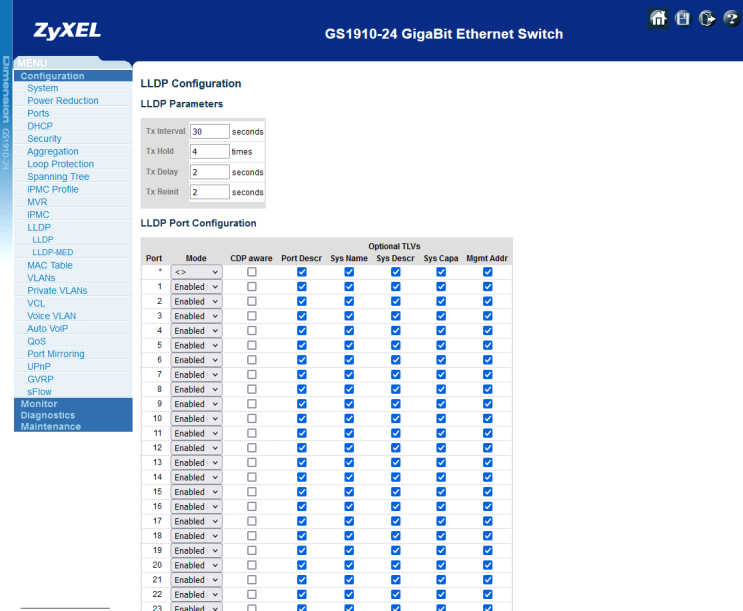This screenshot has height=611, width=743.
Task: Open Mode dropdown for port 9
Action: point(196,404)
